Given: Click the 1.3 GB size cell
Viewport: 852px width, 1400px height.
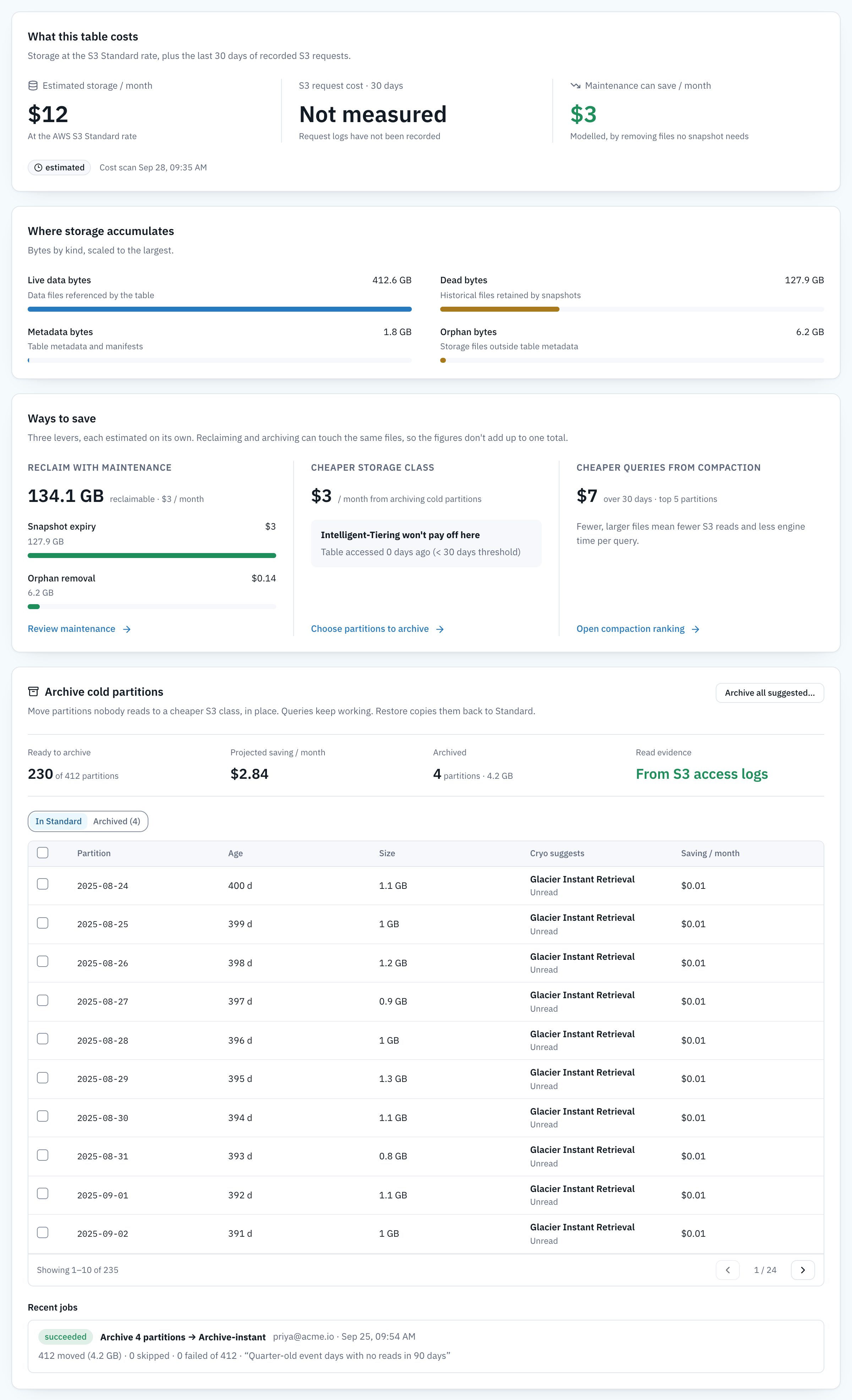Looking at the screenshot, I should click(393, 1078).
